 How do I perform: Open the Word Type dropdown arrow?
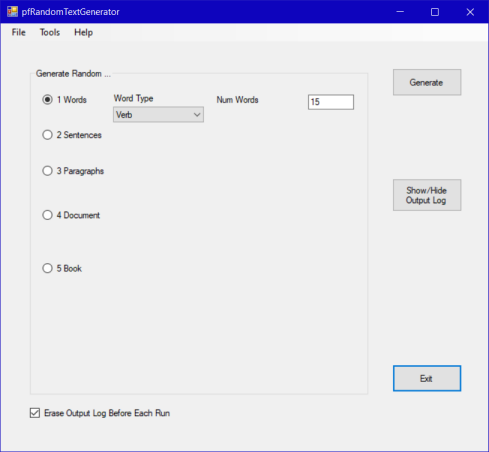click(197, 115)
